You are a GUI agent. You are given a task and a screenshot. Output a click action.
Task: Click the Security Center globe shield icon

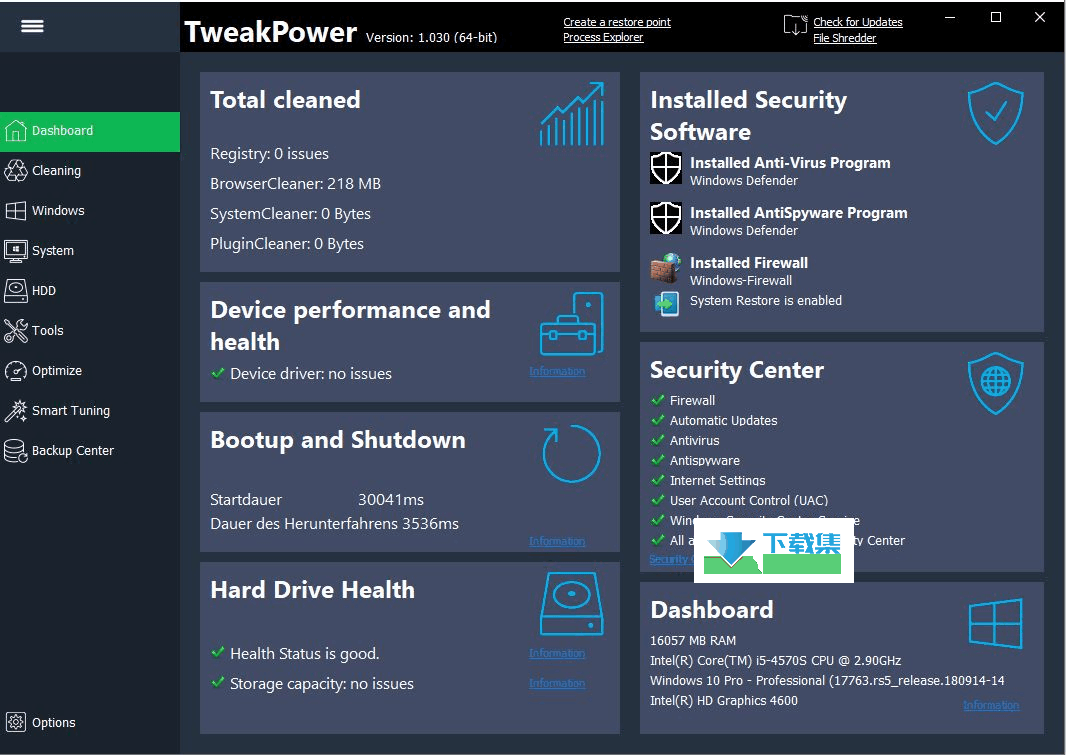pos(995,383)
